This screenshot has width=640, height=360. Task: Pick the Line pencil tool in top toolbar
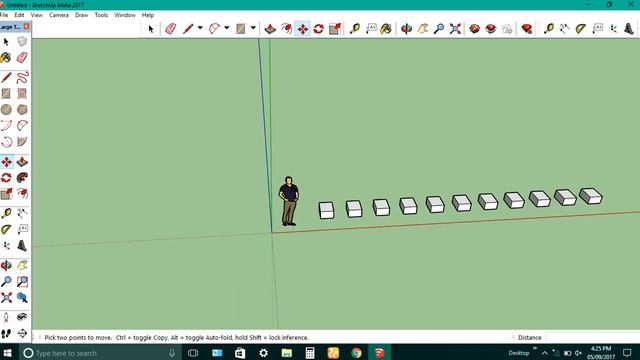point(188,29)
